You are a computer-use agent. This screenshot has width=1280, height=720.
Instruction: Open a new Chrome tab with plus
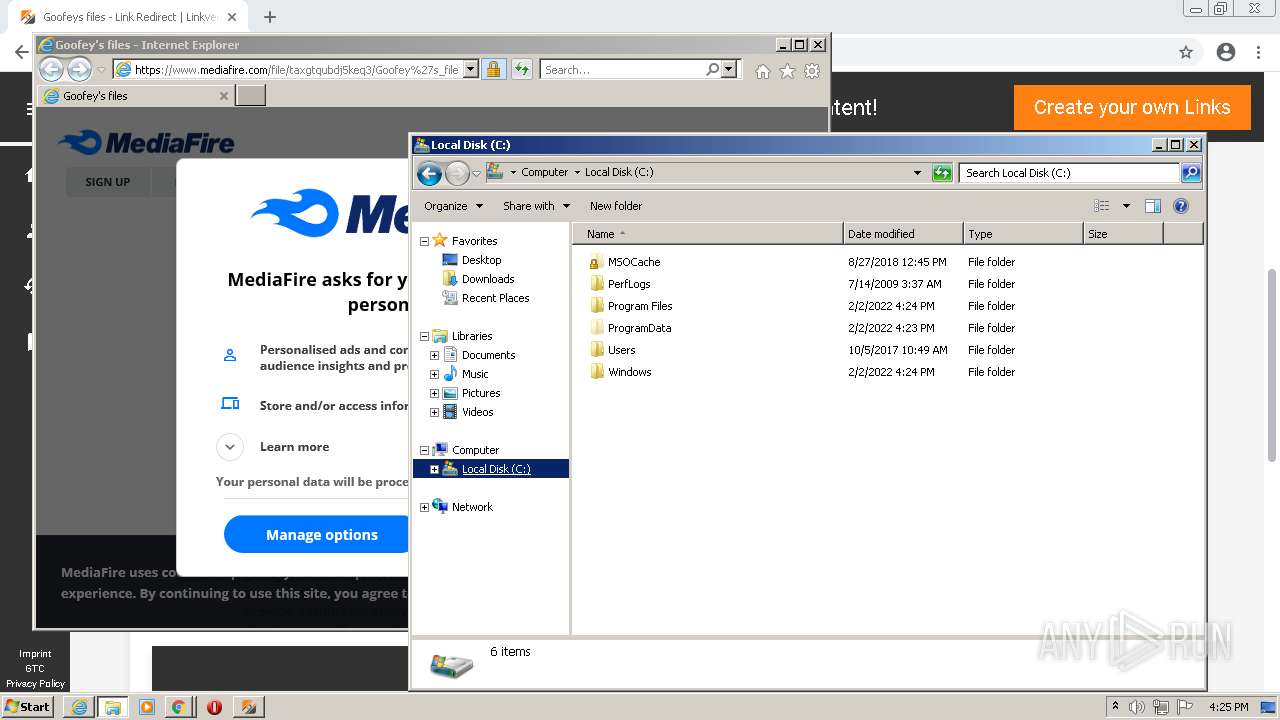pos(270,17)
